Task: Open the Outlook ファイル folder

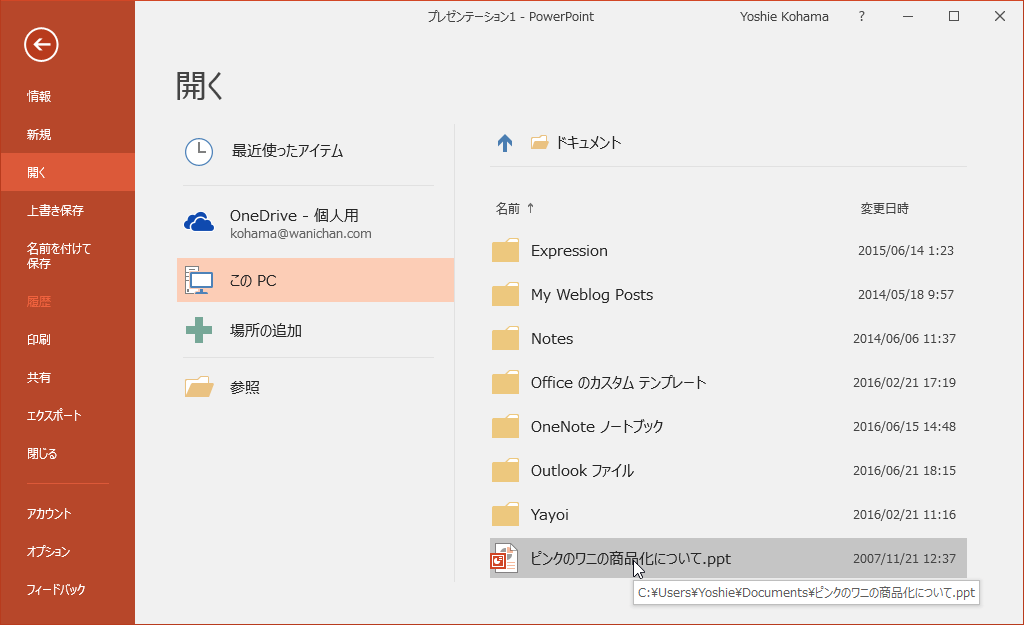Action: pyautogui.click(x=582, y=471)
